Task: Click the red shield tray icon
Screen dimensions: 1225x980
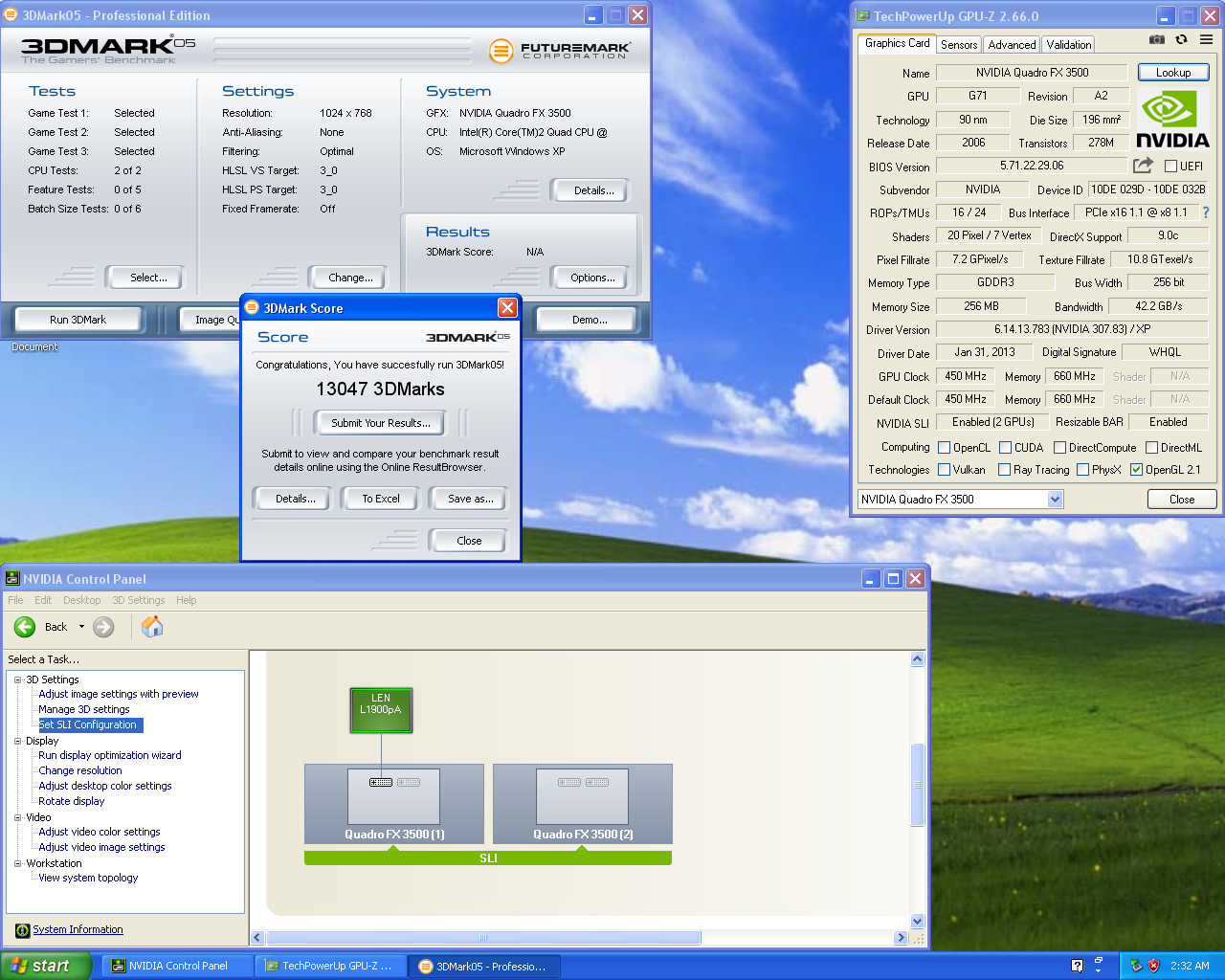Action: click(x=1153, y=966)
